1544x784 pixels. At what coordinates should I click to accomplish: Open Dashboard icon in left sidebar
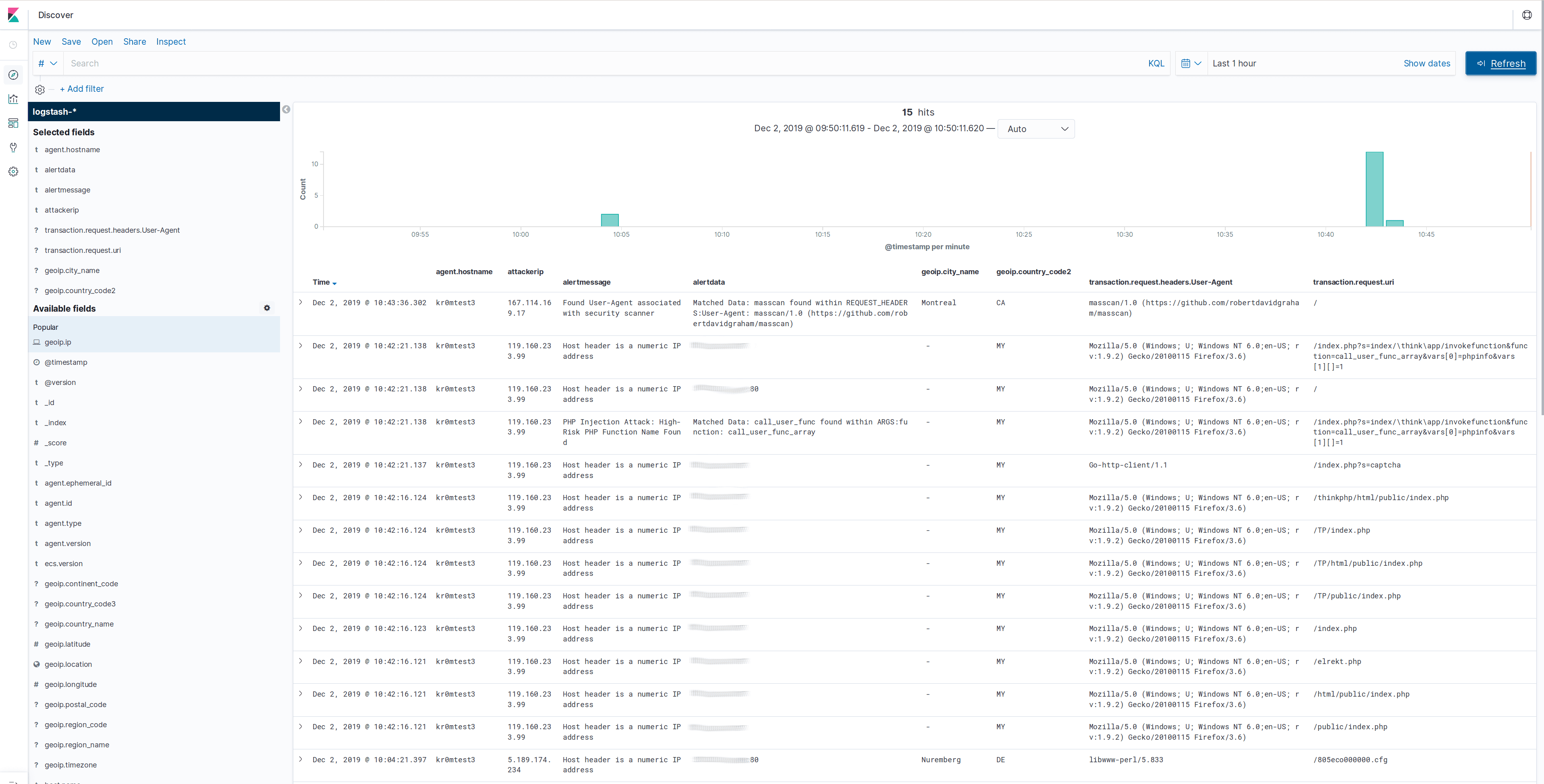coord(13,123)
